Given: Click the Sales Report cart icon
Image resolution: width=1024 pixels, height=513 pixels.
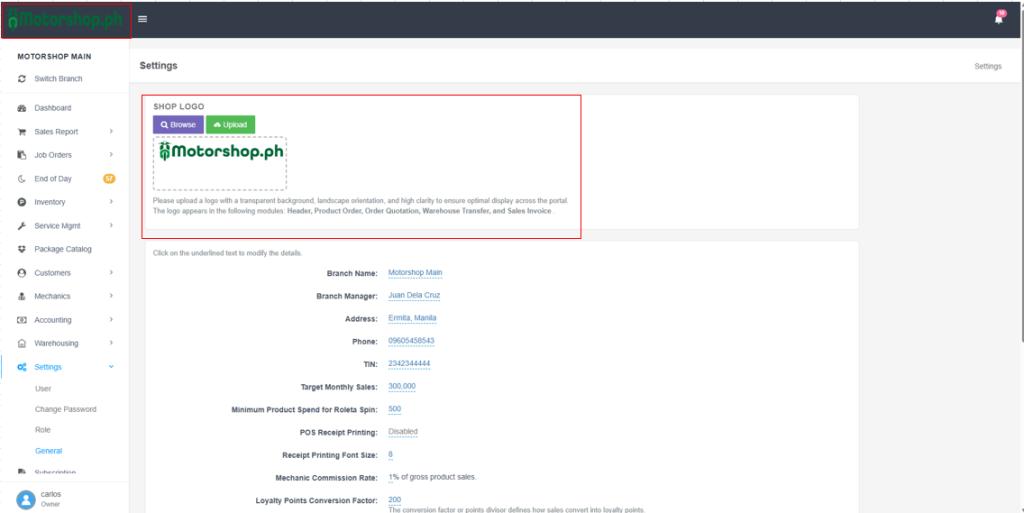Looking at the screenshot, I should (x=22, y=132).
